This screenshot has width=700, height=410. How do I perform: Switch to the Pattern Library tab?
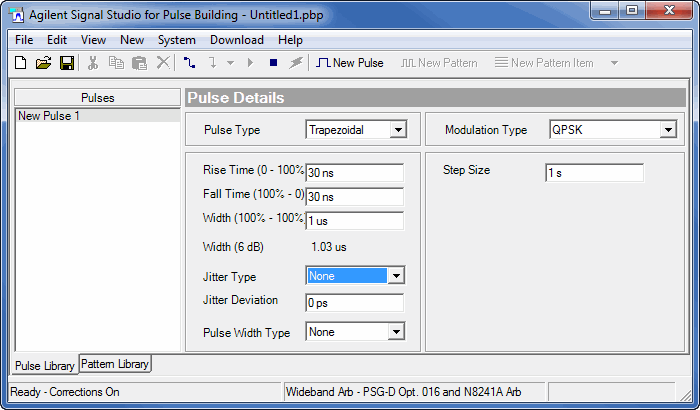pyautogui.click(x=115, y=364)
